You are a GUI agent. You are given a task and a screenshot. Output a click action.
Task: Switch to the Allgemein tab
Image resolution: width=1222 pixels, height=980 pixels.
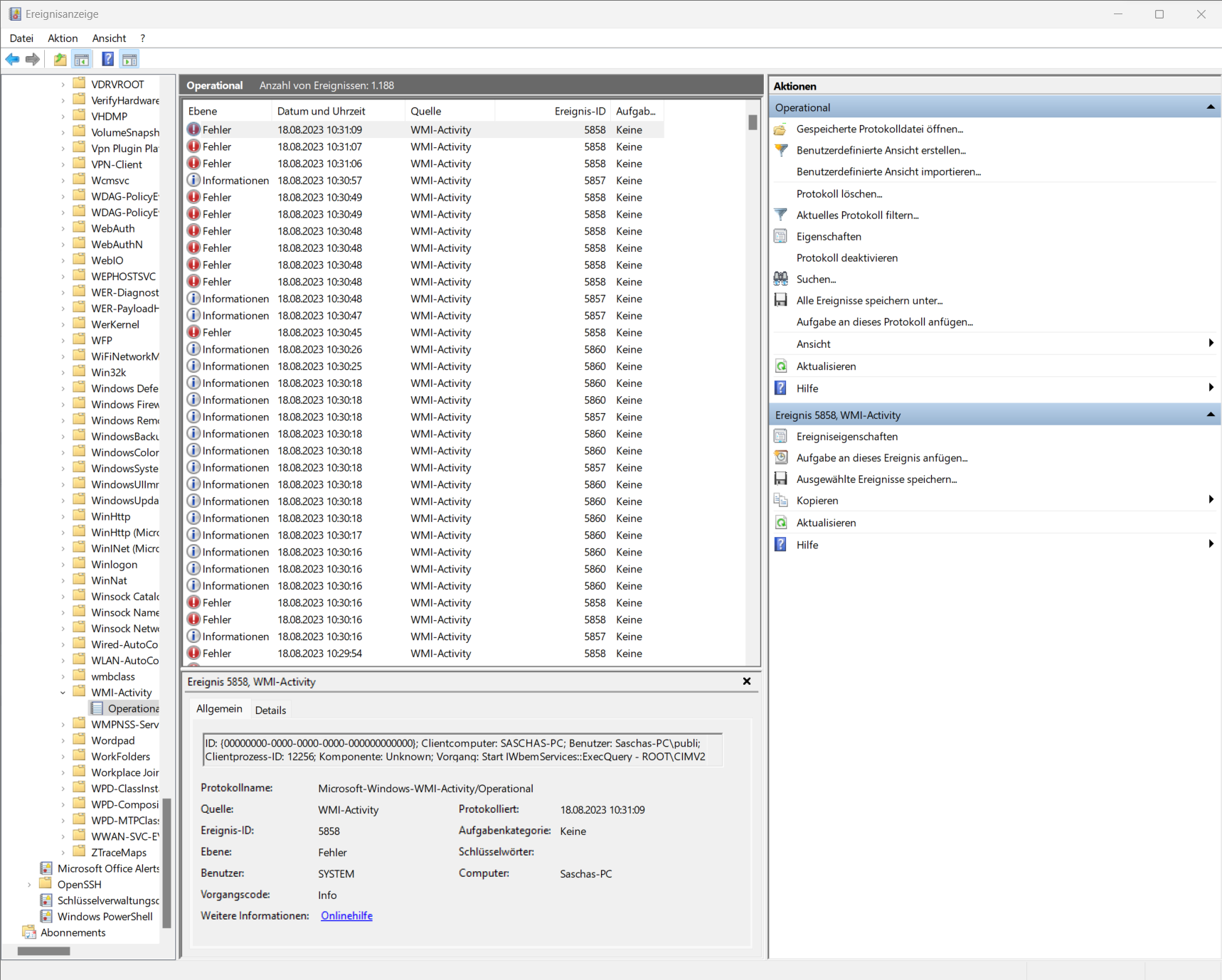click(219, 709)
